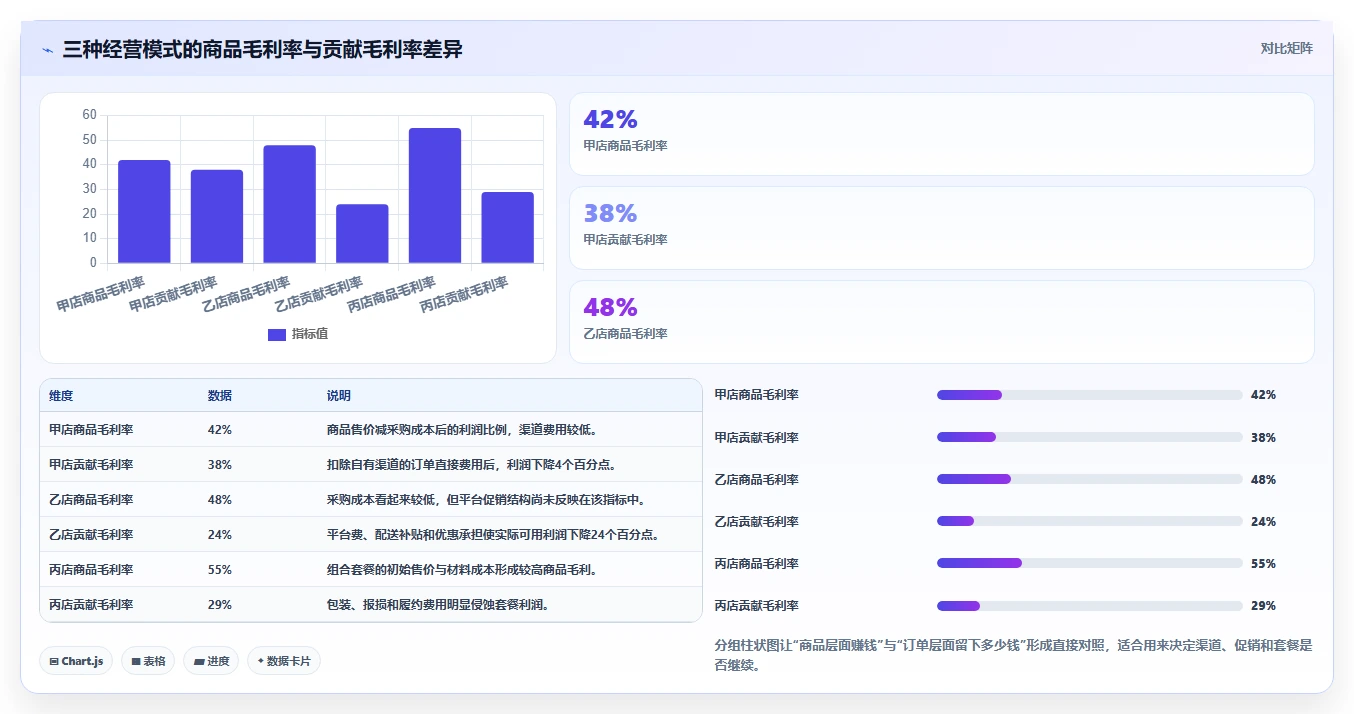Click the 丙店商品毛利率 chart bar
The image size is (1354, 714).
click(x=435, y=195)
